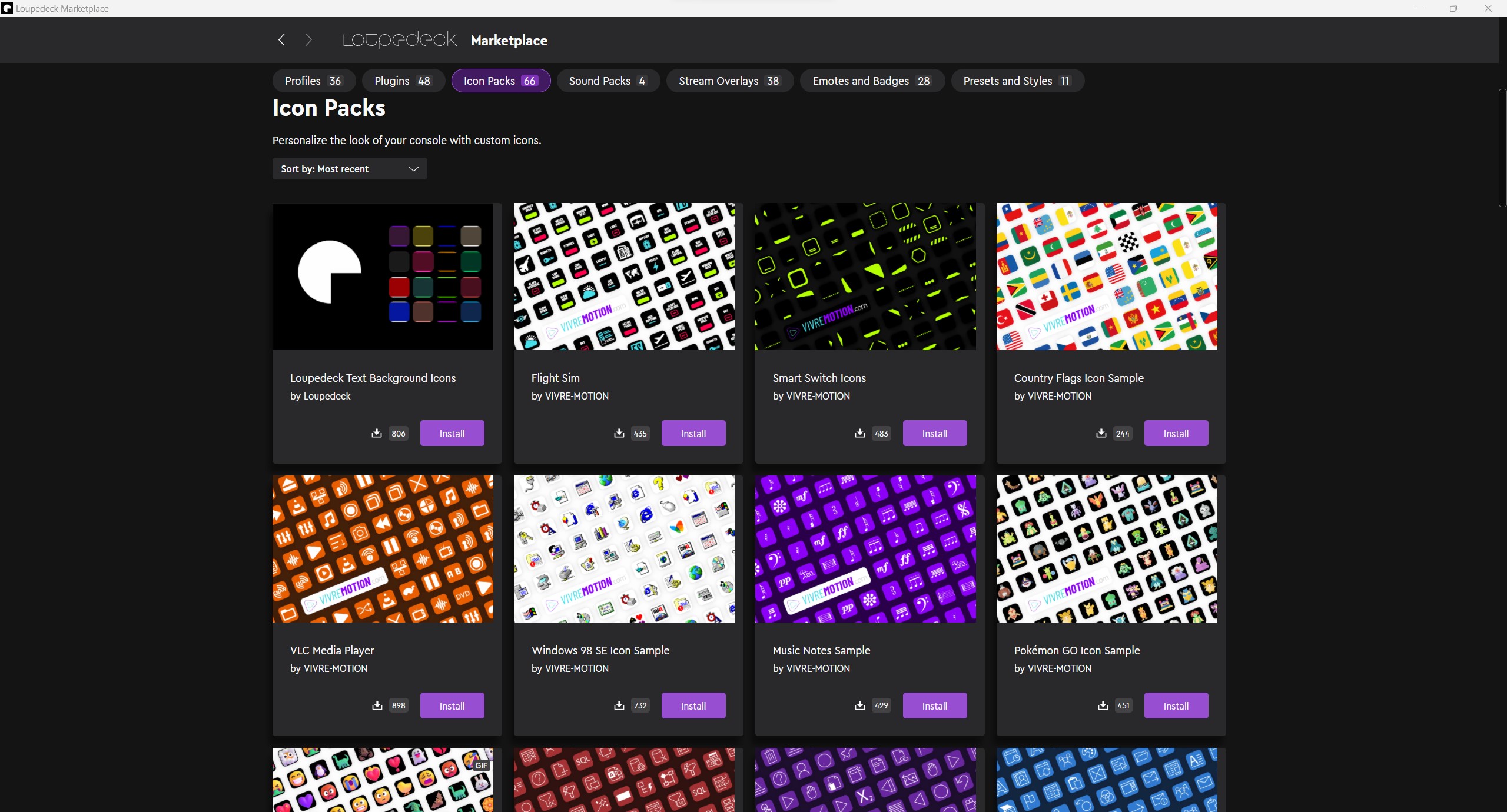
Task: Open the Presets and Styles tab
Action: coord(1017,81)
